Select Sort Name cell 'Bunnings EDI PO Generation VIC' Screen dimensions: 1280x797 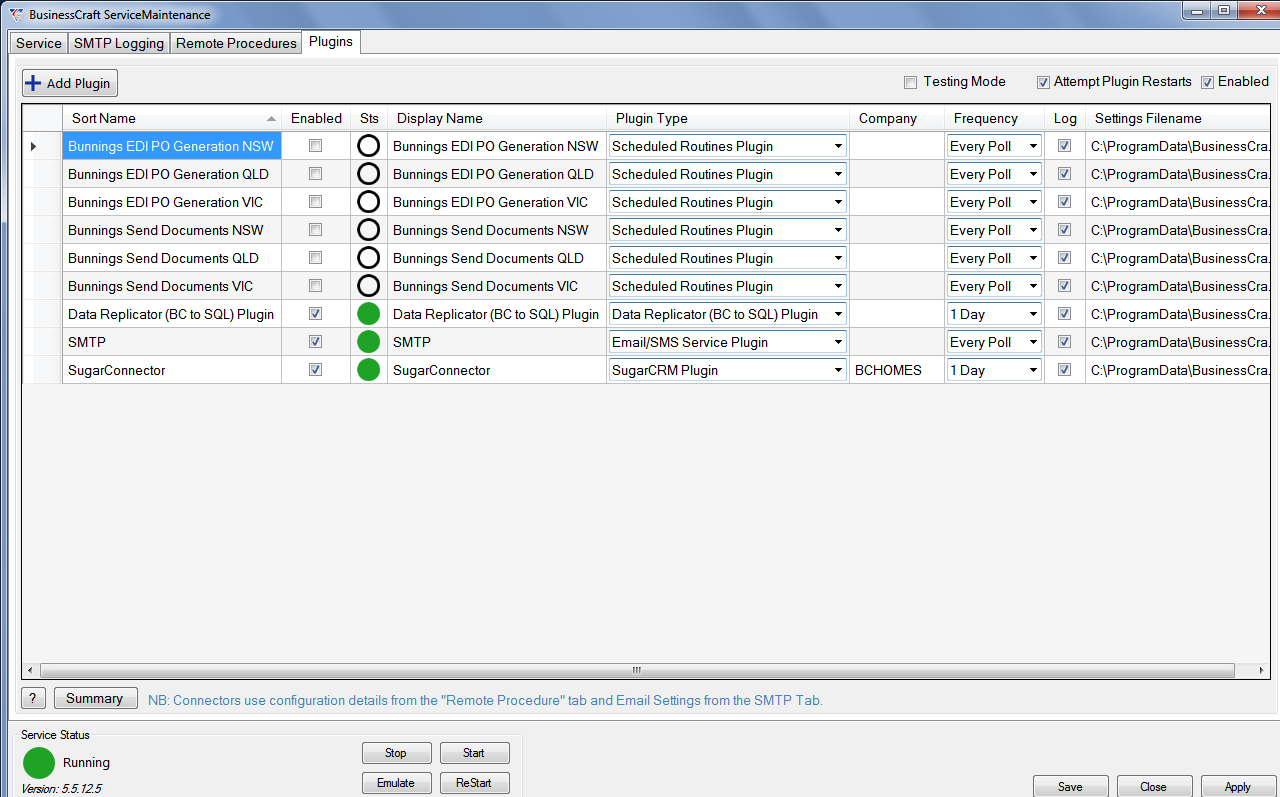coord(172,202)
